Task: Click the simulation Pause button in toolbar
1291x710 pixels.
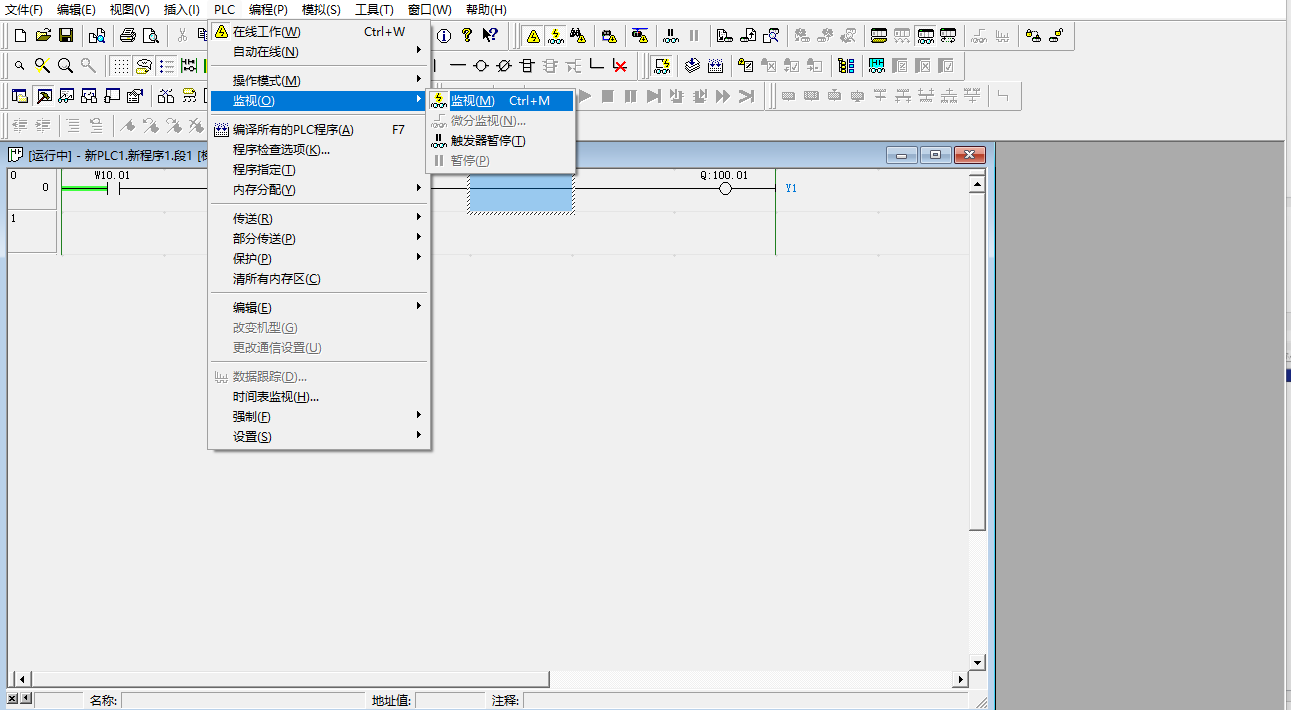Action: (630, 96)
